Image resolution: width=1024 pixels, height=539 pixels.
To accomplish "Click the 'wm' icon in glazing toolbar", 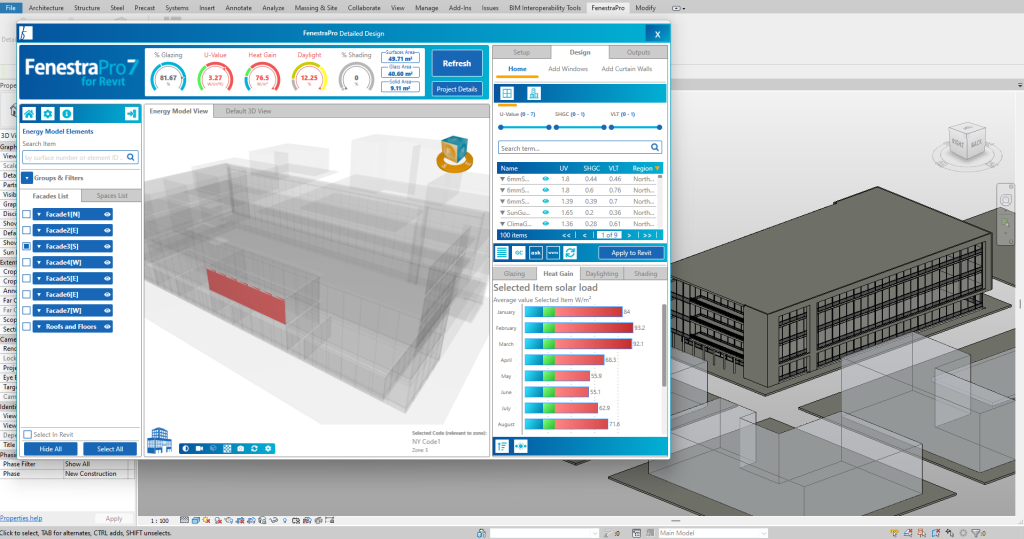I will click(x=552, y=253).
